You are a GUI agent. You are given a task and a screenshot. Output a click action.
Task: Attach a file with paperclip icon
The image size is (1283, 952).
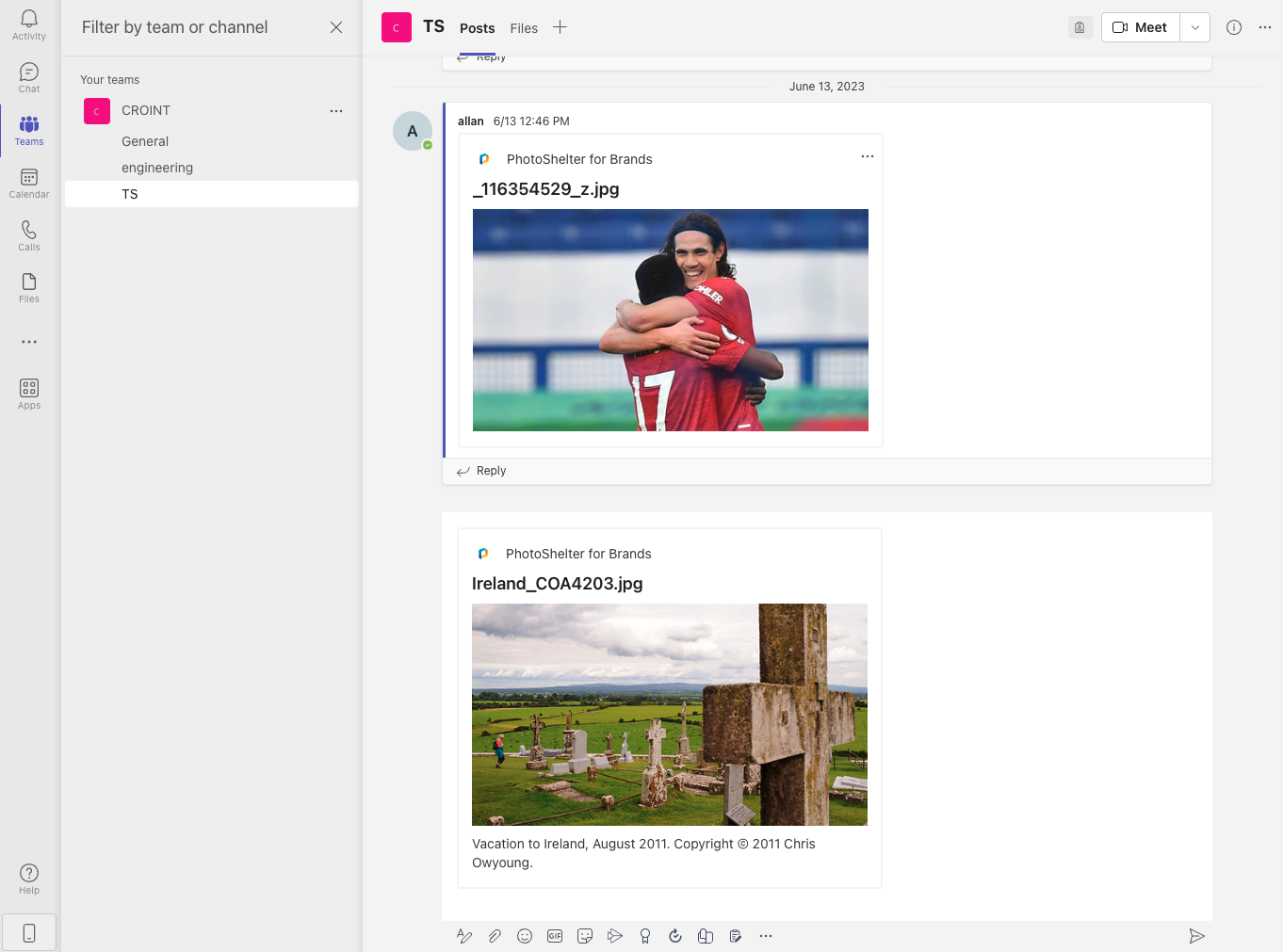pyautogui.click(x=495, y=936)
